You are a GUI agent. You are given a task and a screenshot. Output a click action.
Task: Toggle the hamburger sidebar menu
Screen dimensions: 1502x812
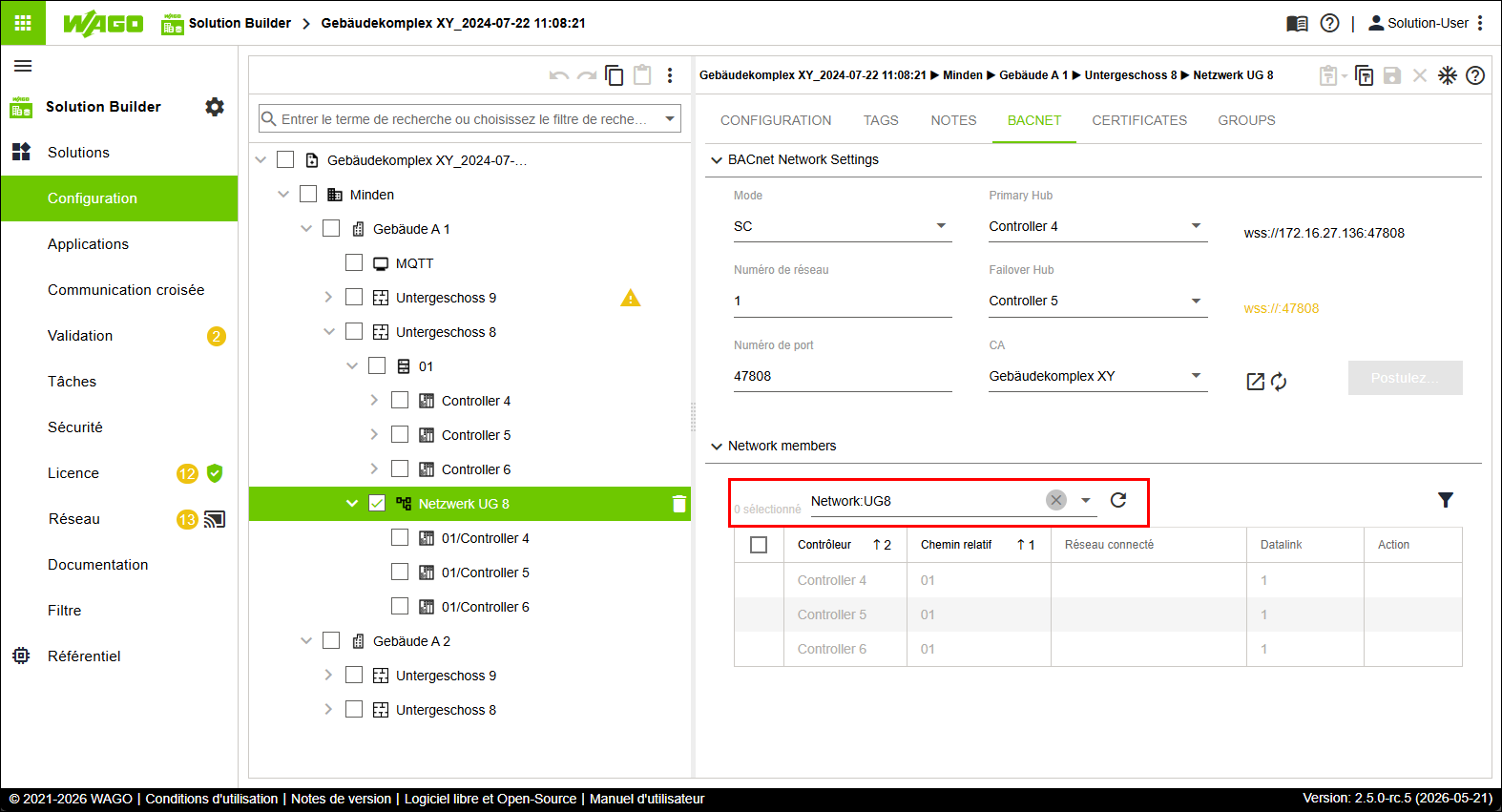click(23, 66)
